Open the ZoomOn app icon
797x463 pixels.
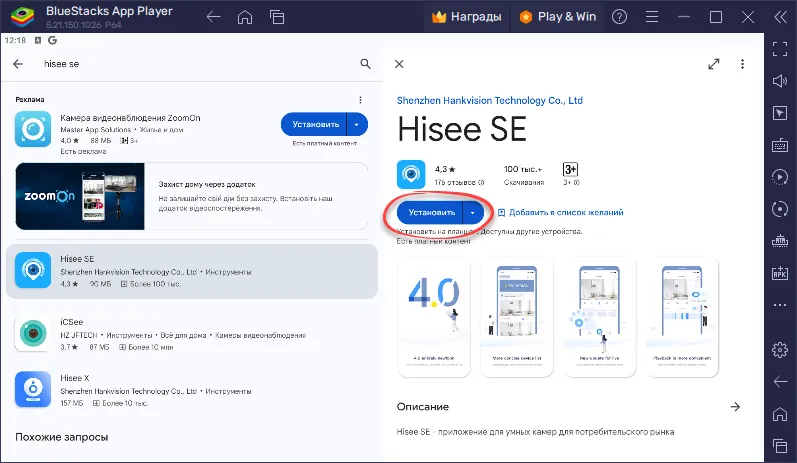coord(33,130)
